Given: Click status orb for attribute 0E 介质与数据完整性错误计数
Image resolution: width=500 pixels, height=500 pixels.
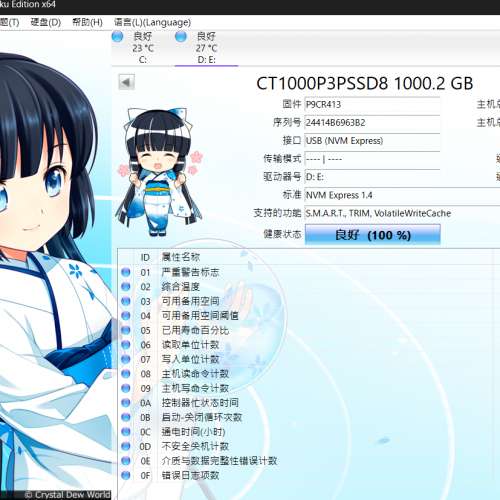Looking at the screenshot, I should tap(126, 461).
